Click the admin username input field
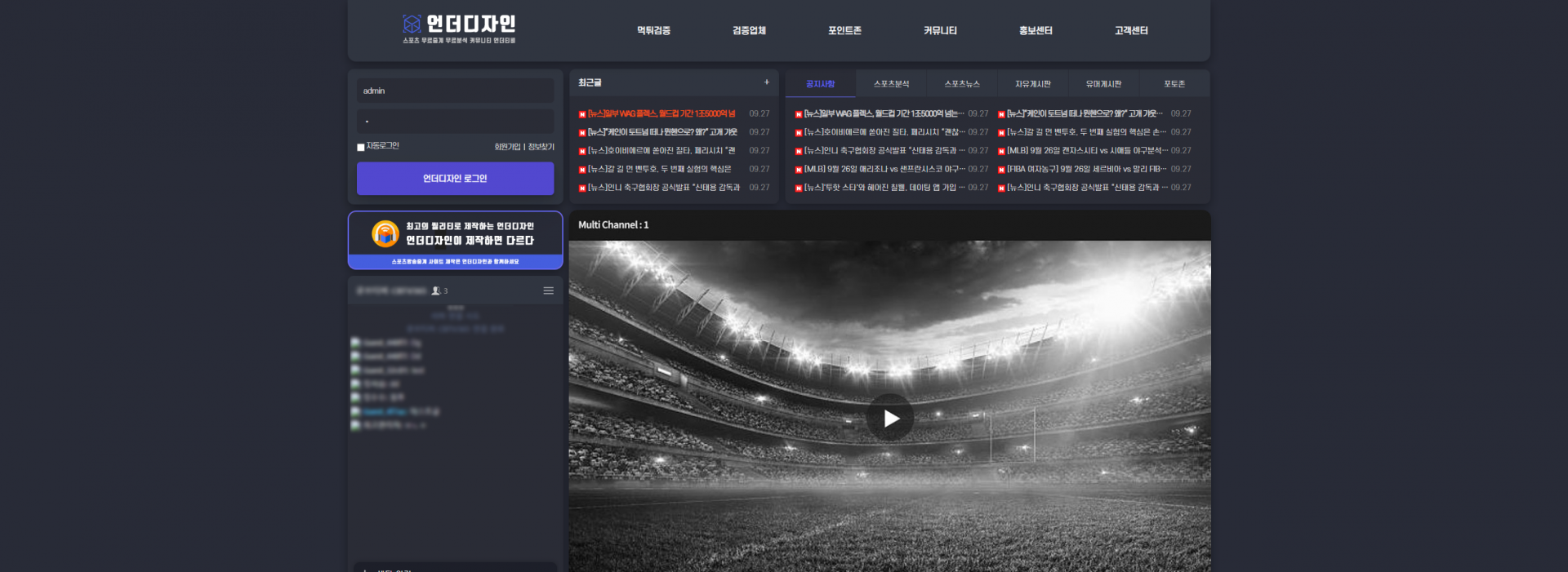This screenshot has height=572, width=1568. coord(455,91)
